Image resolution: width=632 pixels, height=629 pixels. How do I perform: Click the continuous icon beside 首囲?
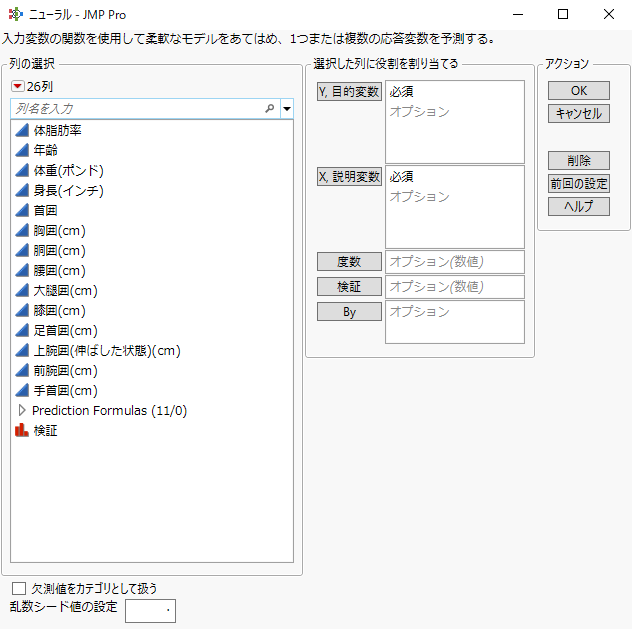tap(22, 210)
